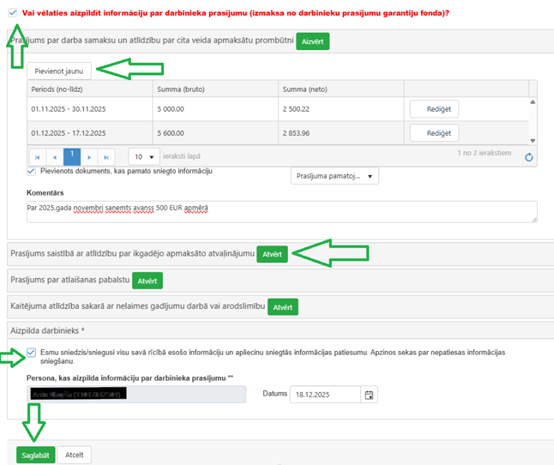
Task: Cancel with the Atcelt button
Action: click(74, 455)
